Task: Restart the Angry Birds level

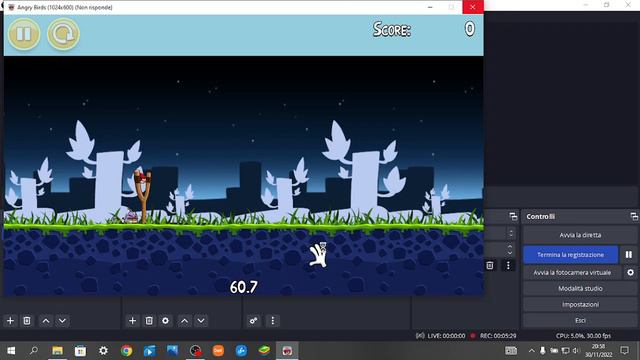Action: click(63, 34)
